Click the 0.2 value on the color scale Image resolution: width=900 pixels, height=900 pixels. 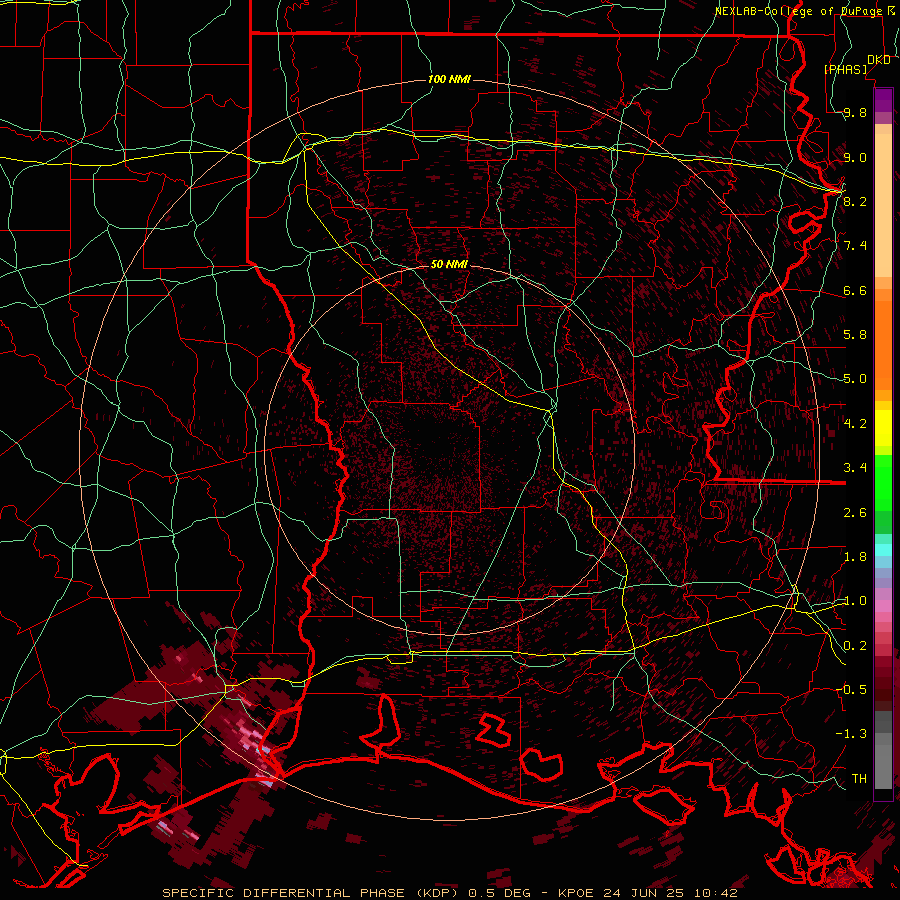click(x=855, y=645)
